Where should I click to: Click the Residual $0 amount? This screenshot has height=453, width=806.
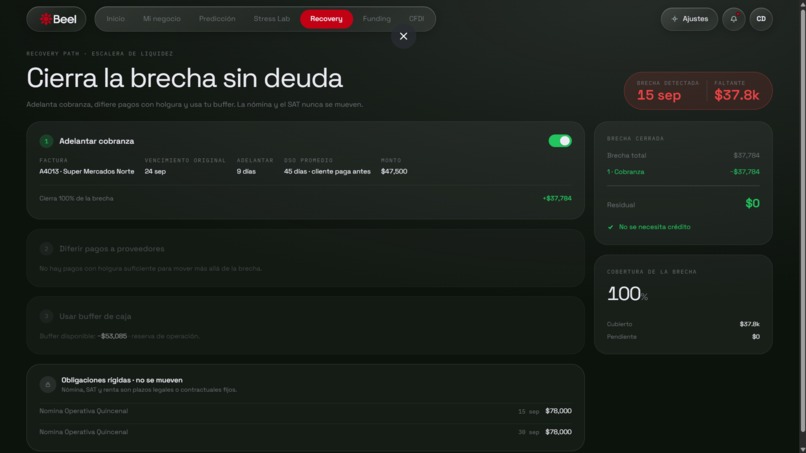753,204
